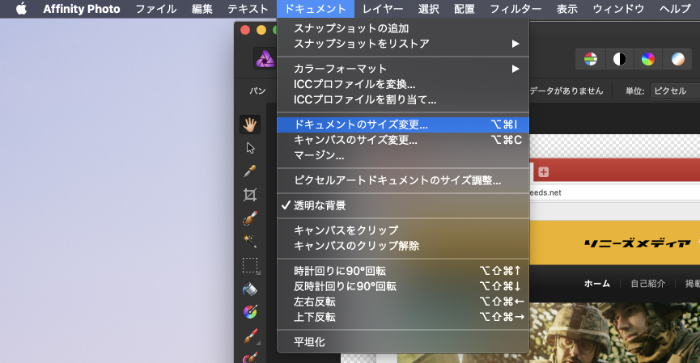Choose キャンバスのクリップ解除
Viewport: 700px width, 363px height.
403,246
